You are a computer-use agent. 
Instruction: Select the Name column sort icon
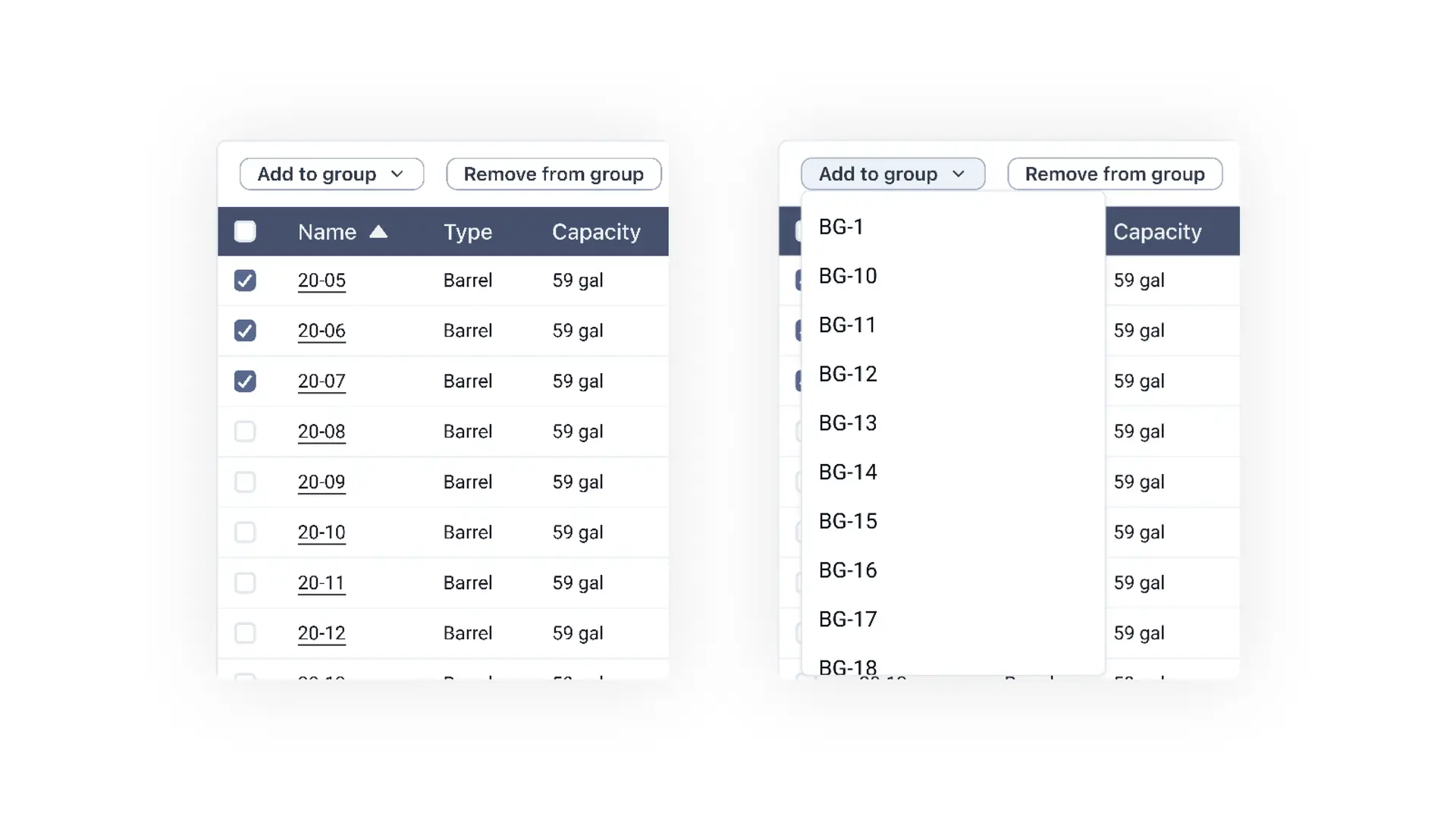[378, 231]
